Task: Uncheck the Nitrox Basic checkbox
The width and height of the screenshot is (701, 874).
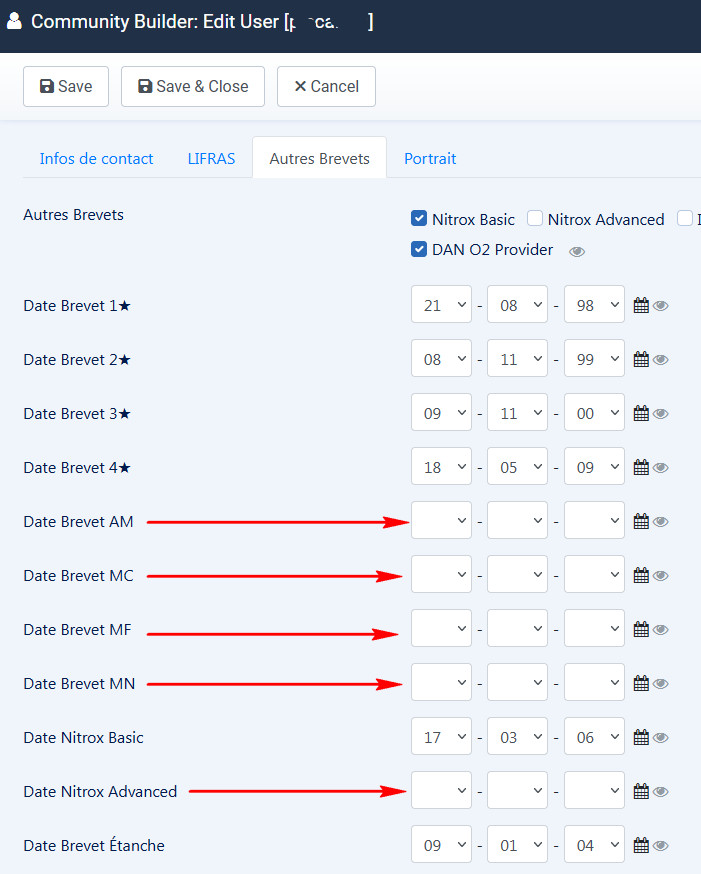Action: [x=420, y=219]
